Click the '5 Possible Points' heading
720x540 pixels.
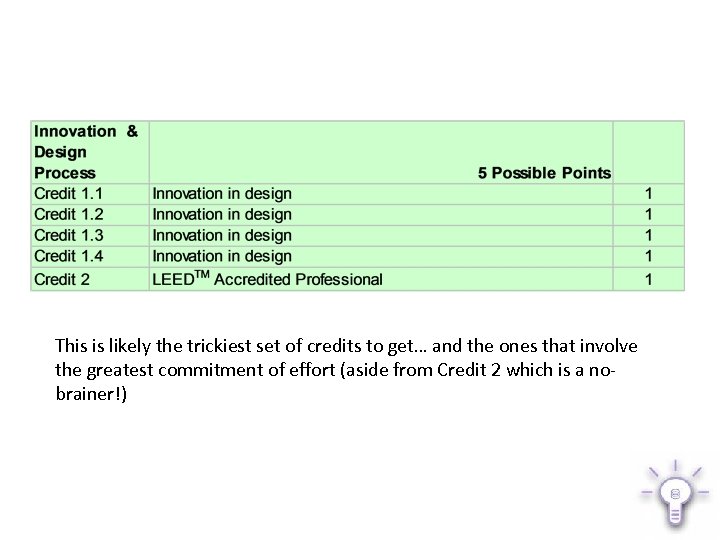(x=544, y=173)
